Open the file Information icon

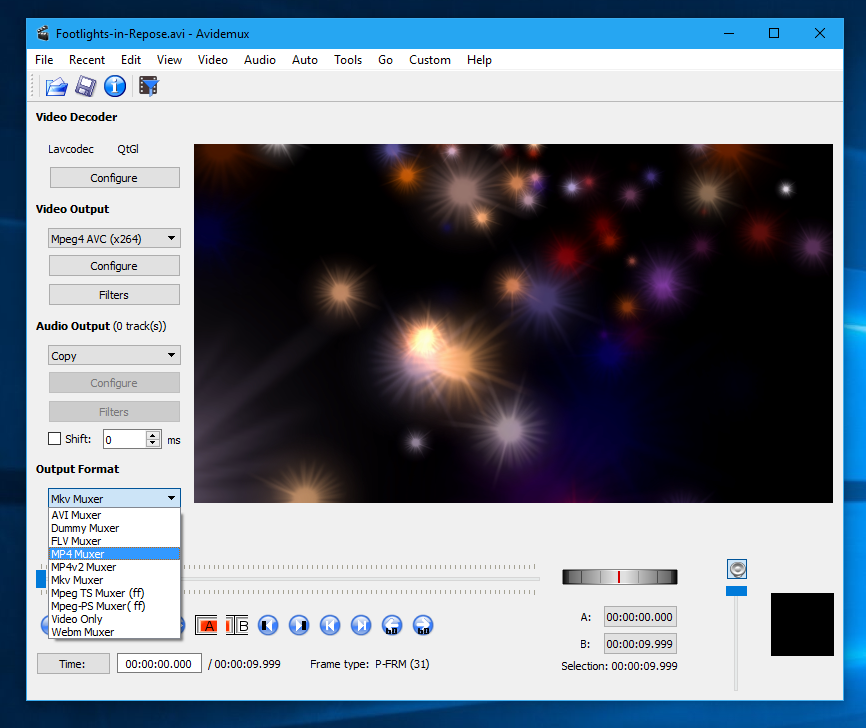[115, 87]
